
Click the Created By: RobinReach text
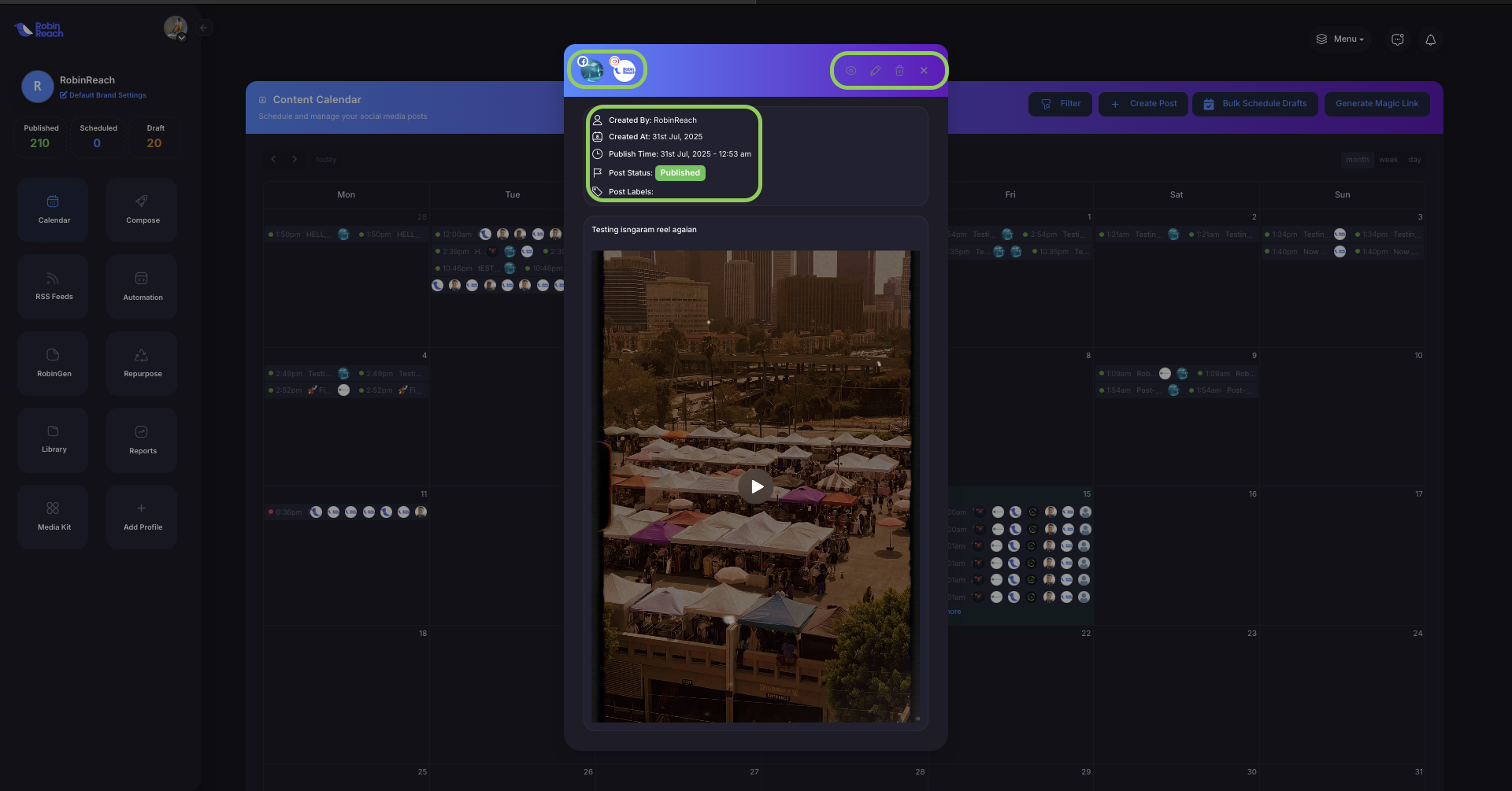[x=652, y=120]
